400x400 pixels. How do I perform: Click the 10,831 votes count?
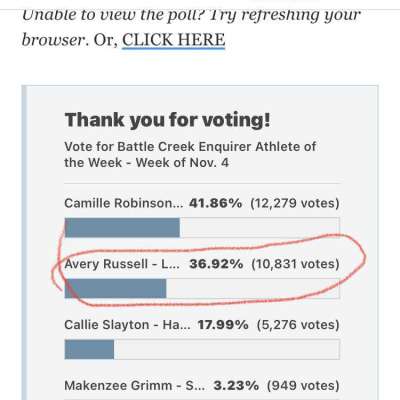click(295, 264)
